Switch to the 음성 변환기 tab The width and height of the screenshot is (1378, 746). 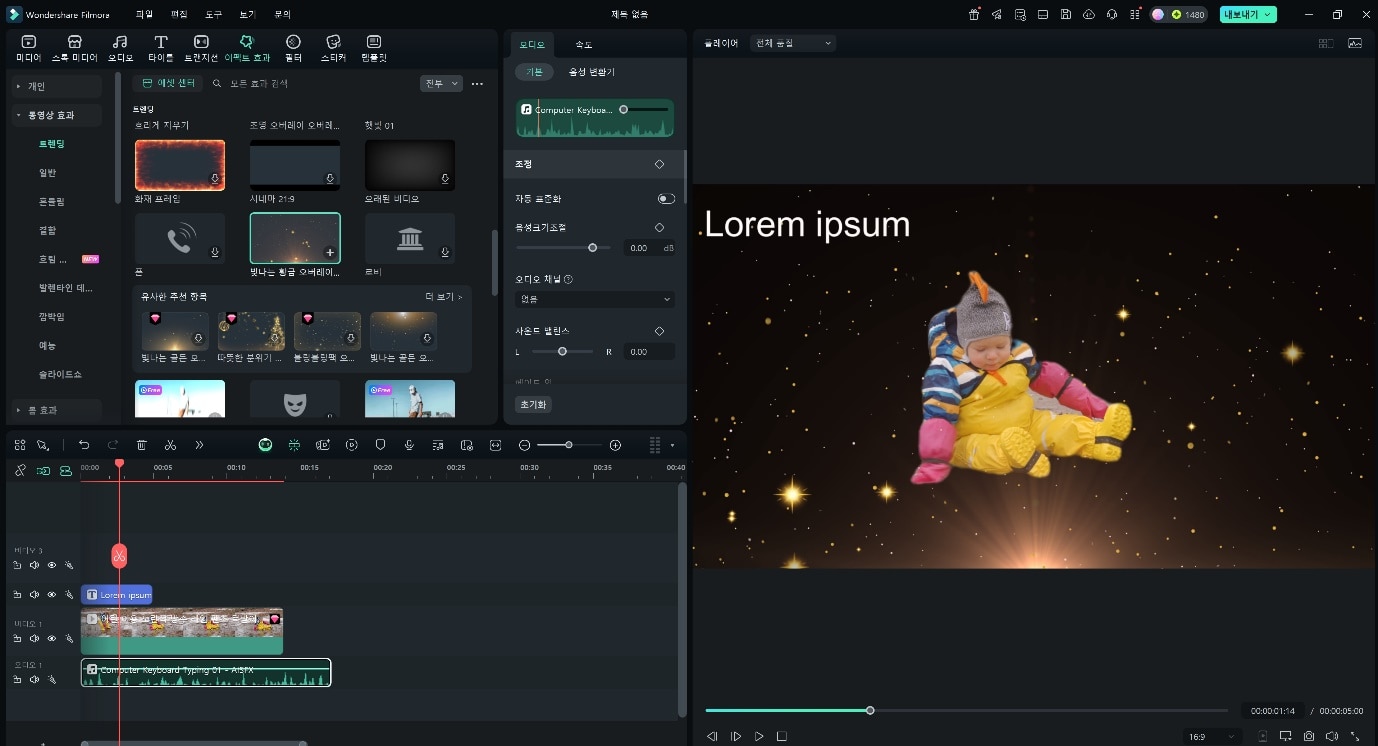(592, 72)
